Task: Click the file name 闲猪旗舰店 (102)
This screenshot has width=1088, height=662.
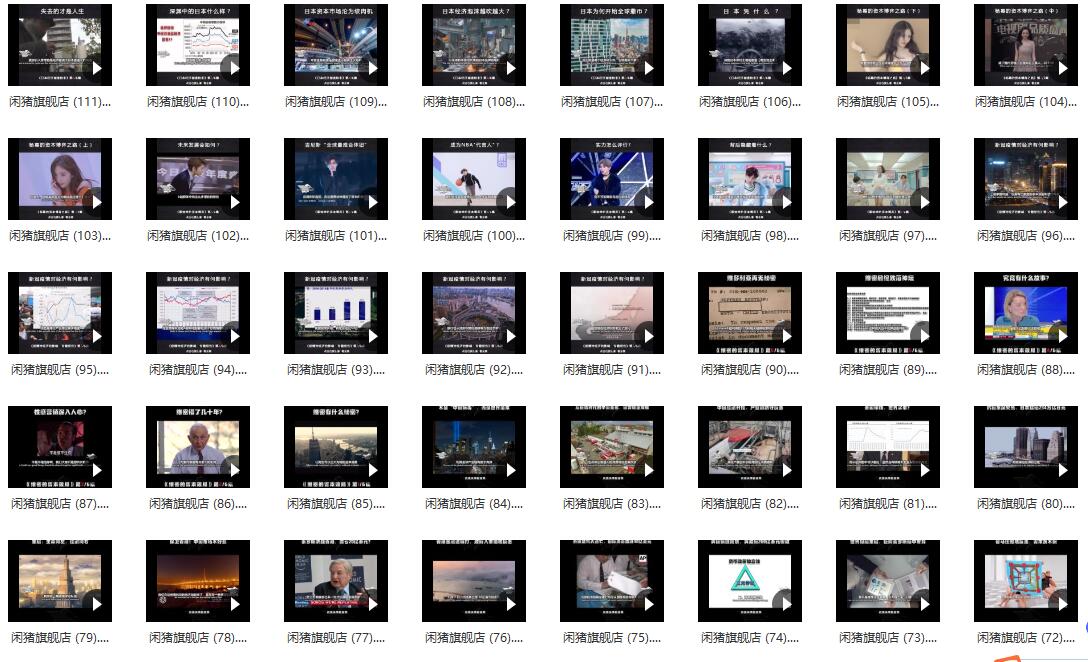Action: [197, 236]
